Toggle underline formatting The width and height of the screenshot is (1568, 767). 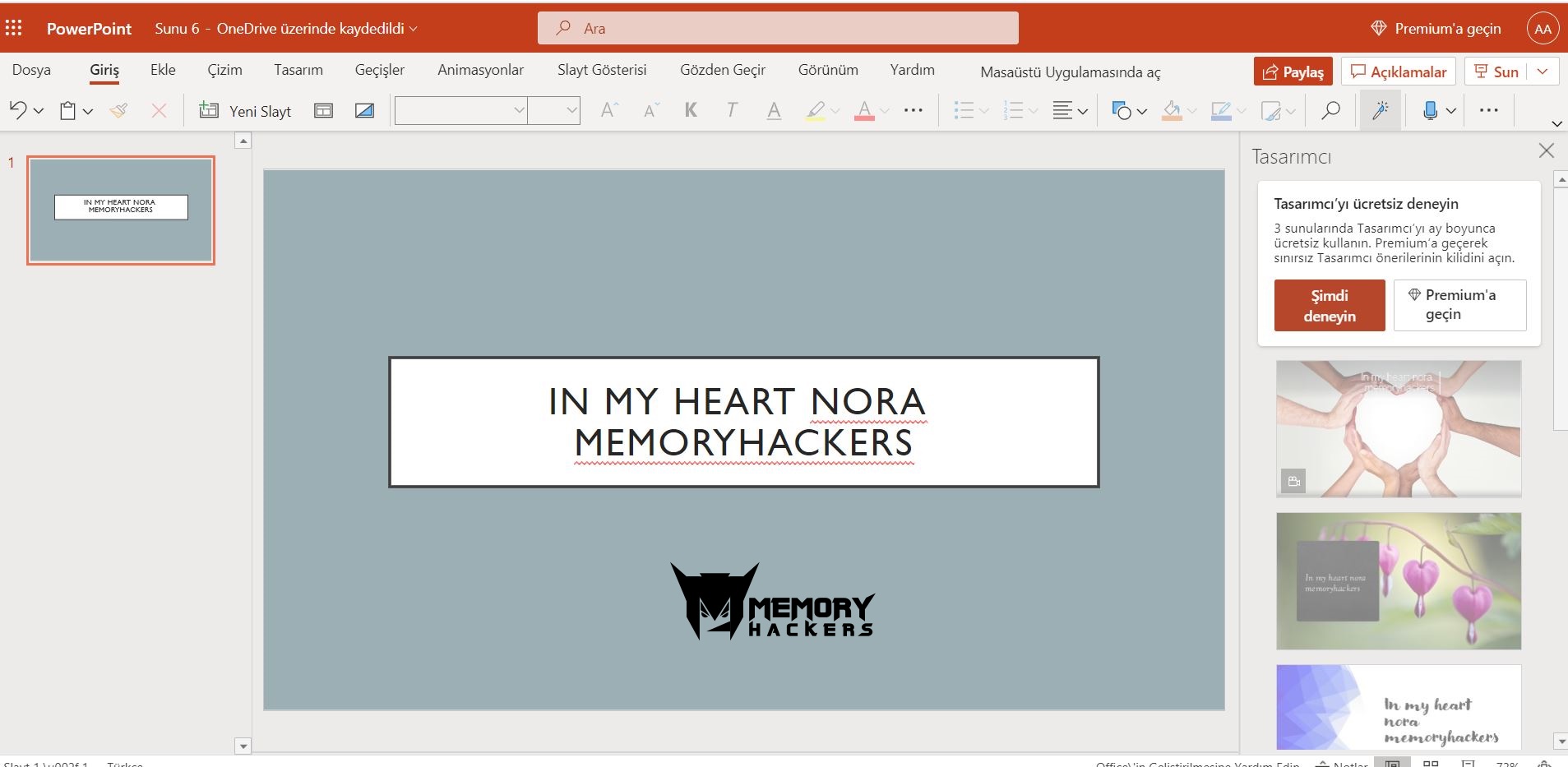tap(774, 110)
